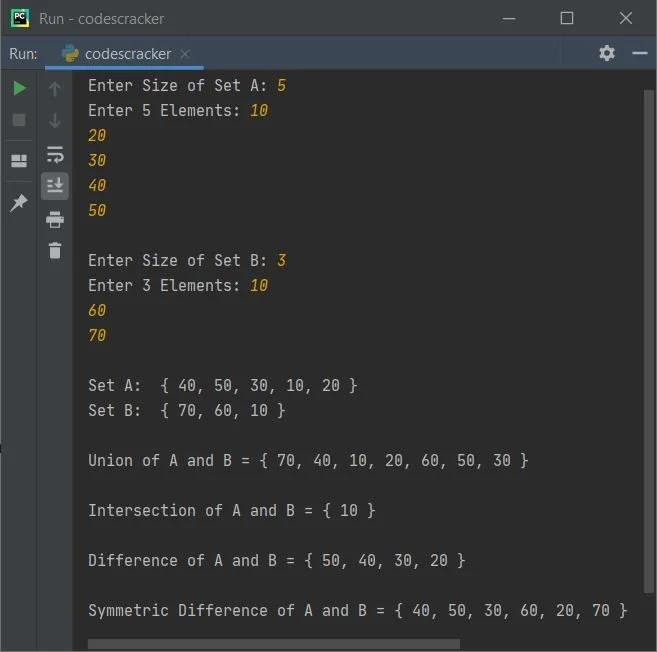The height and width of the screenshot is (652, 657).
Task: Click the Print output printer icon
Action: 55,220
